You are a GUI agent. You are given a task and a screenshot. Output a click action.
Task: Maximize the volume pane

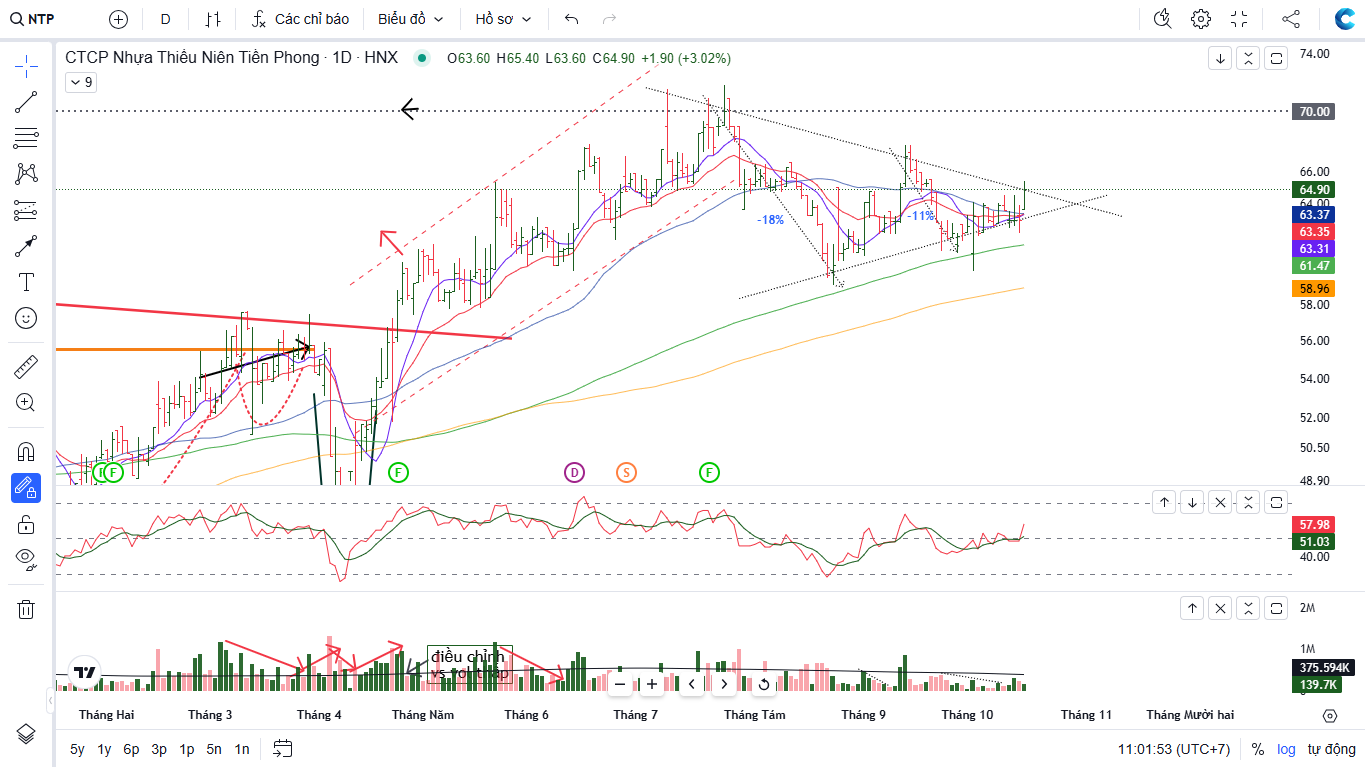(1276, 607)
